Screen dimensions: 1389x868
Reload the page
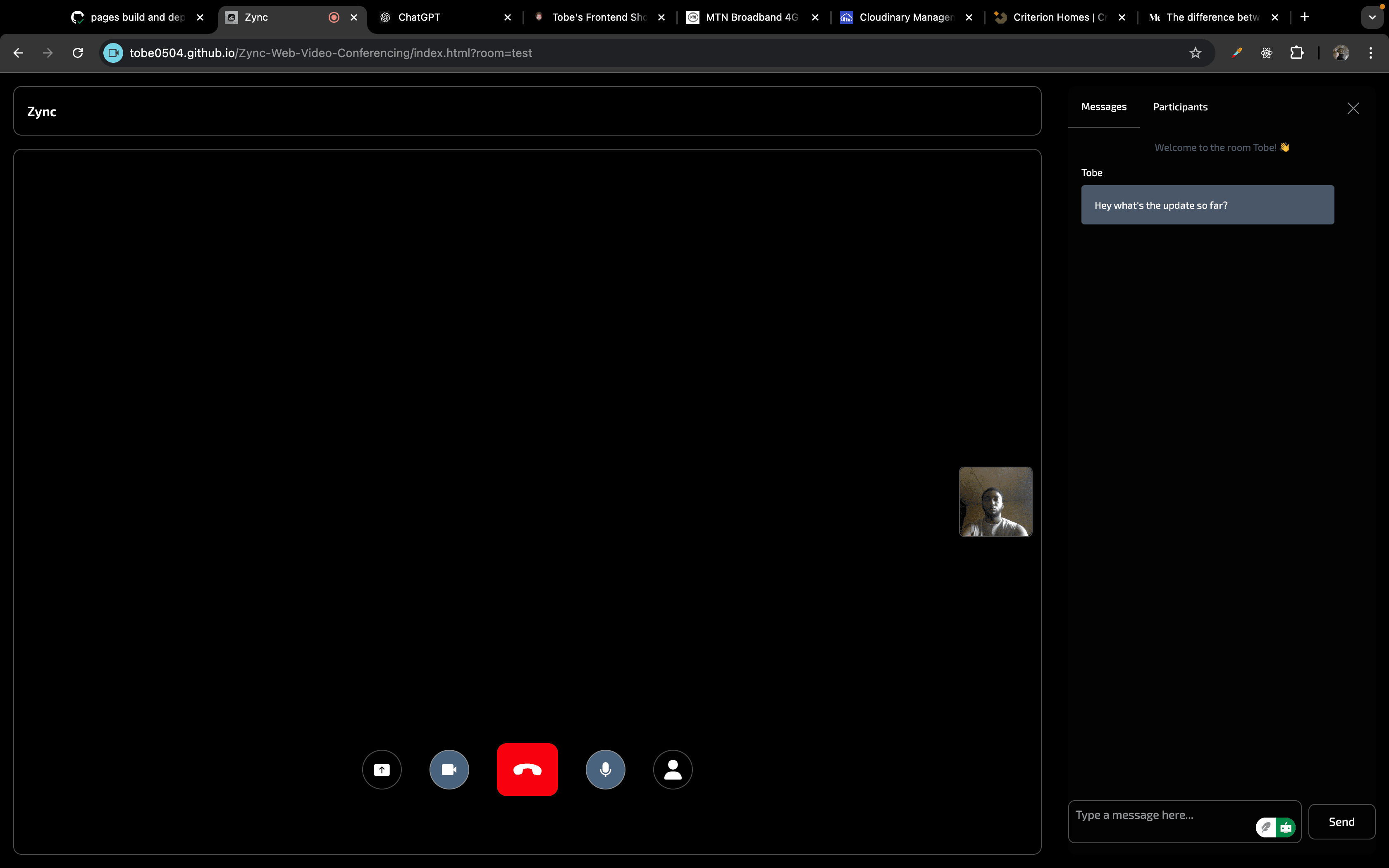[x=78, y=53]
